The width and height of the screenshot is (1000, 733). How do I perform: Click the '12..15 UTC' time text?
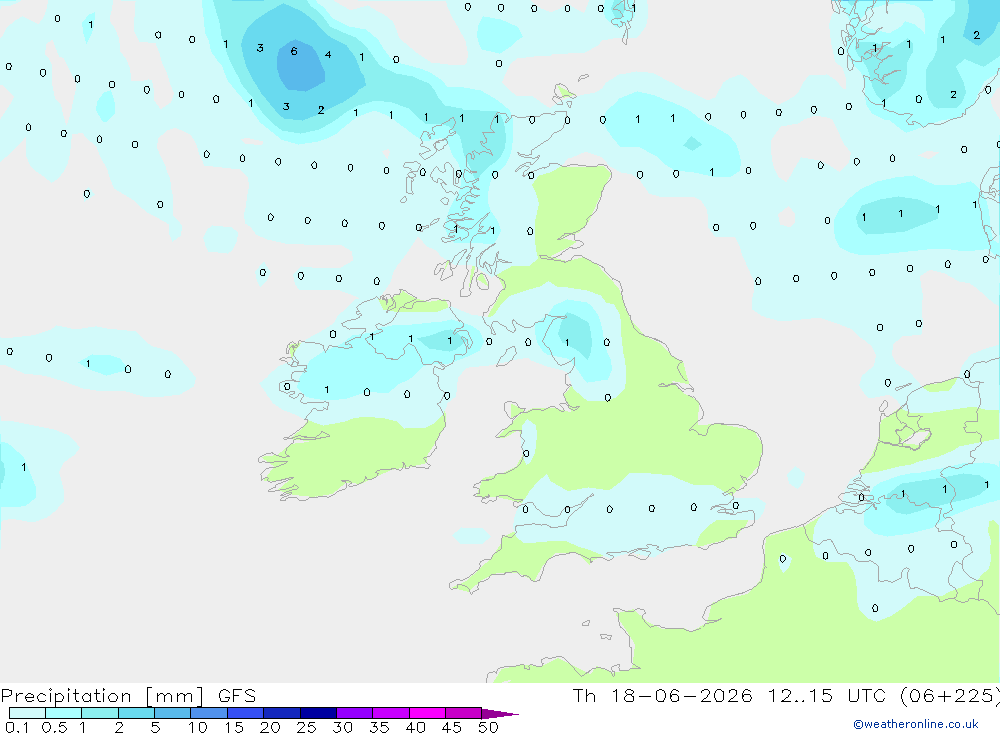tap(827, 695)
